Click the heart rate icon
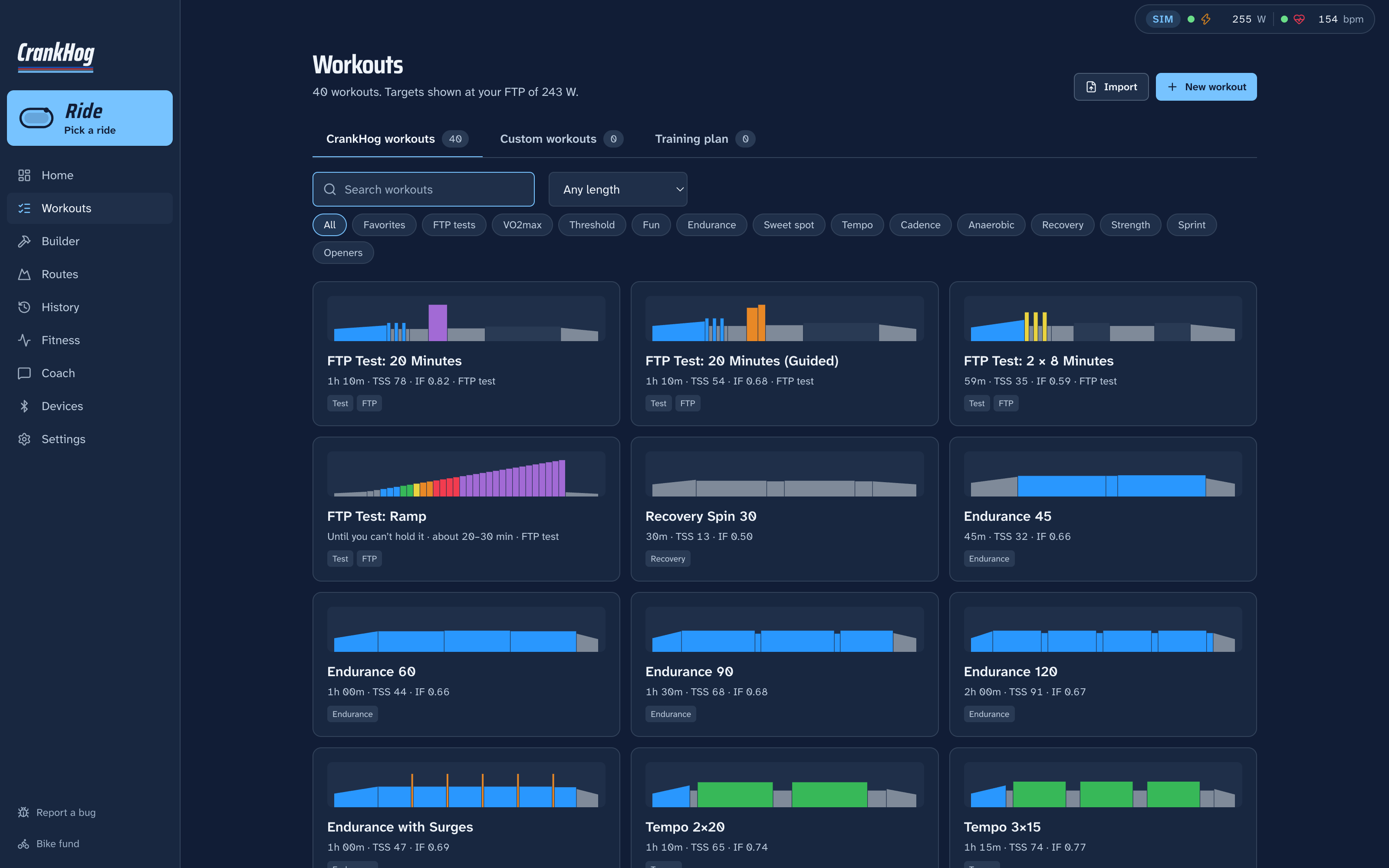Image resolution: width=1389 pixels, height=868 pixels. point(1299,19)
